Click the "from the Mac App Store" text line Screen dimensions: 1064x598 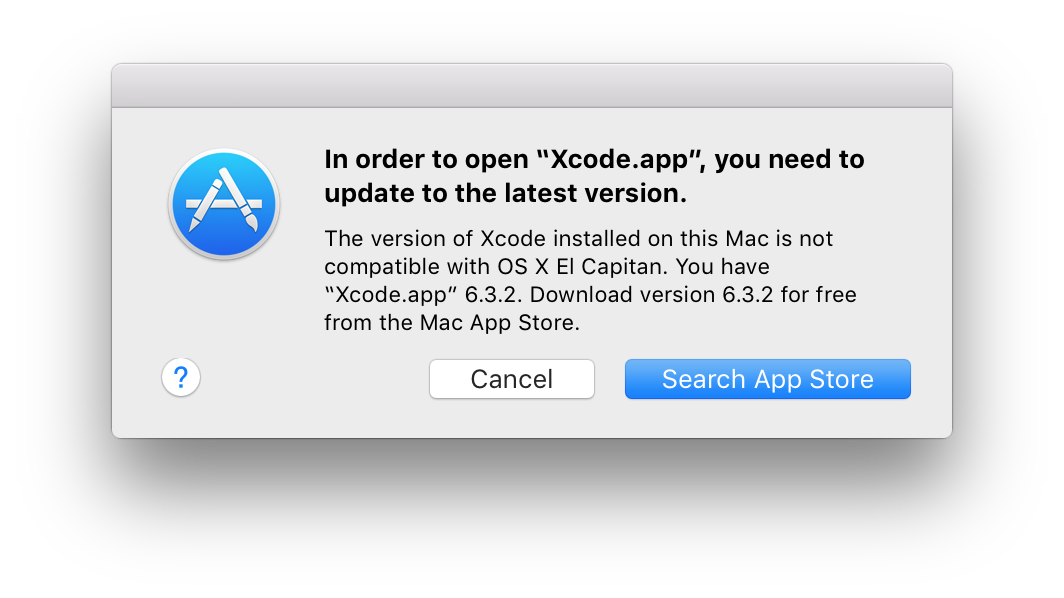point(452,322)
